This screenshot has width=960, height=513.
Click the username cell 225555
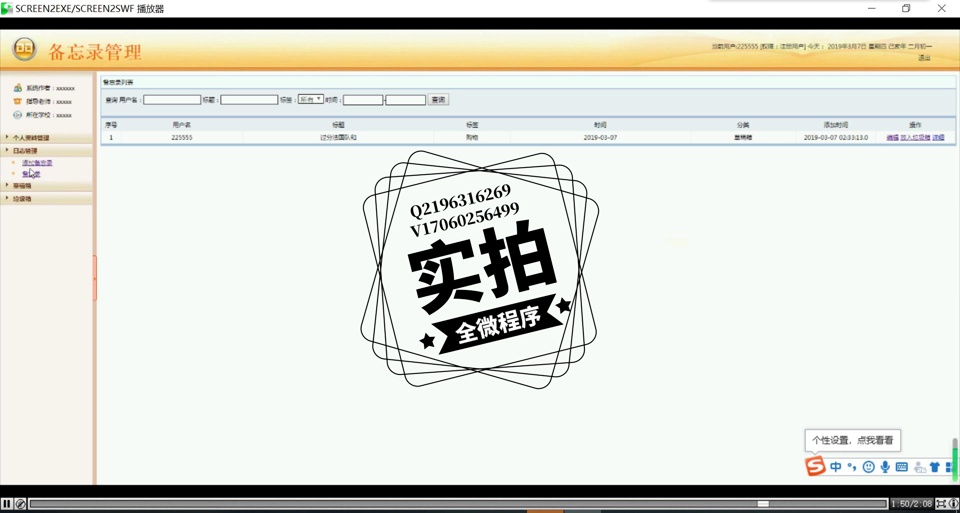[x=182, y=138]
